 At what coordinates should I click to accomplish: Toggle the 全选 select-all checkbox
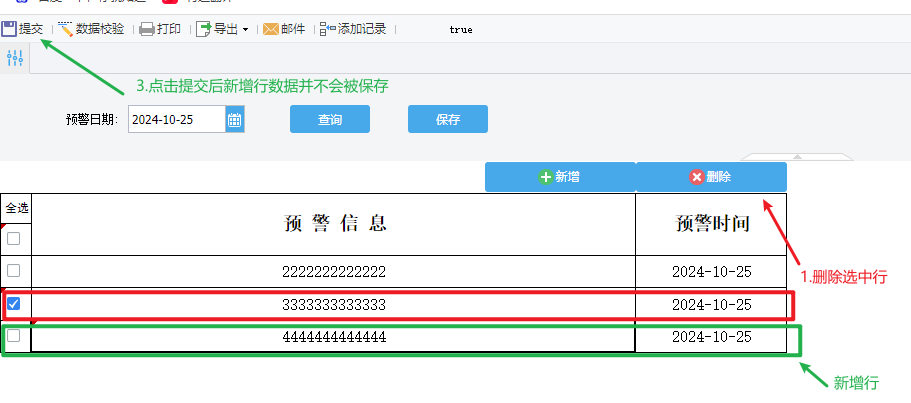[13, 239]
